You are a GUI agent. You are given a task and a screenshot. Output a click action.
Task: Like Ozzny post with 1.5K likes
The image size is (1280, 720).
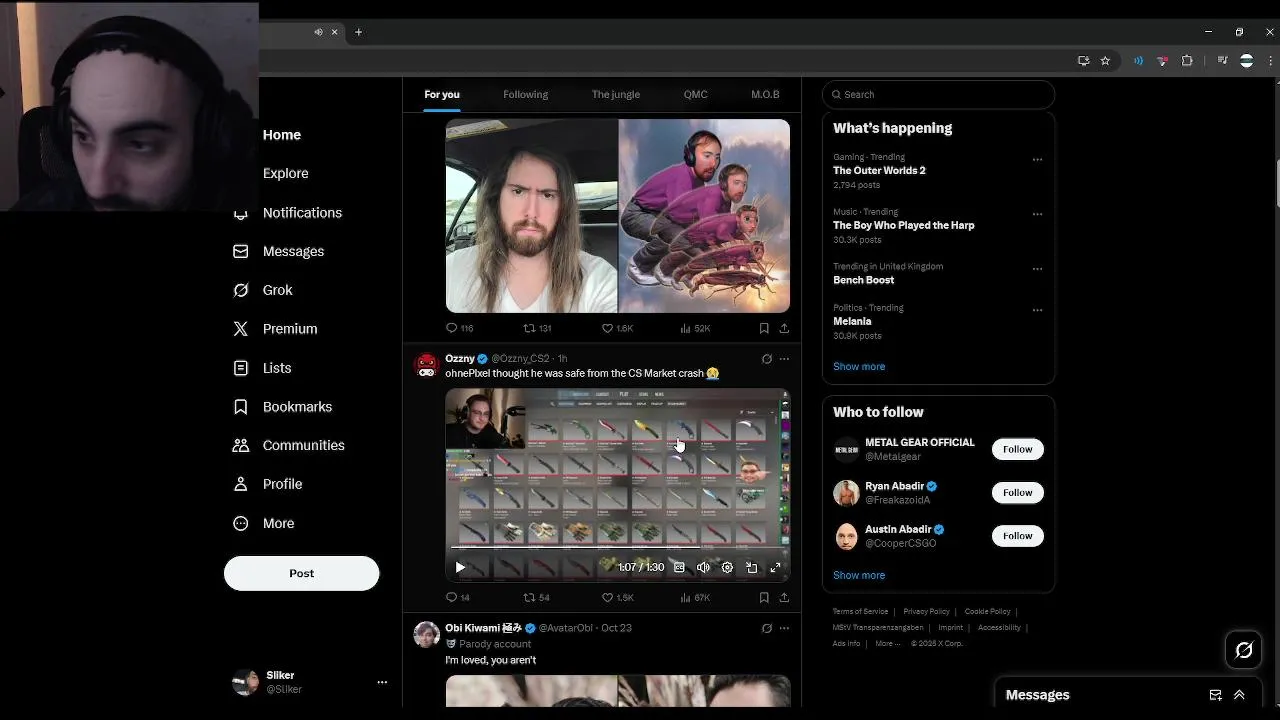click(x=617, y=597)
